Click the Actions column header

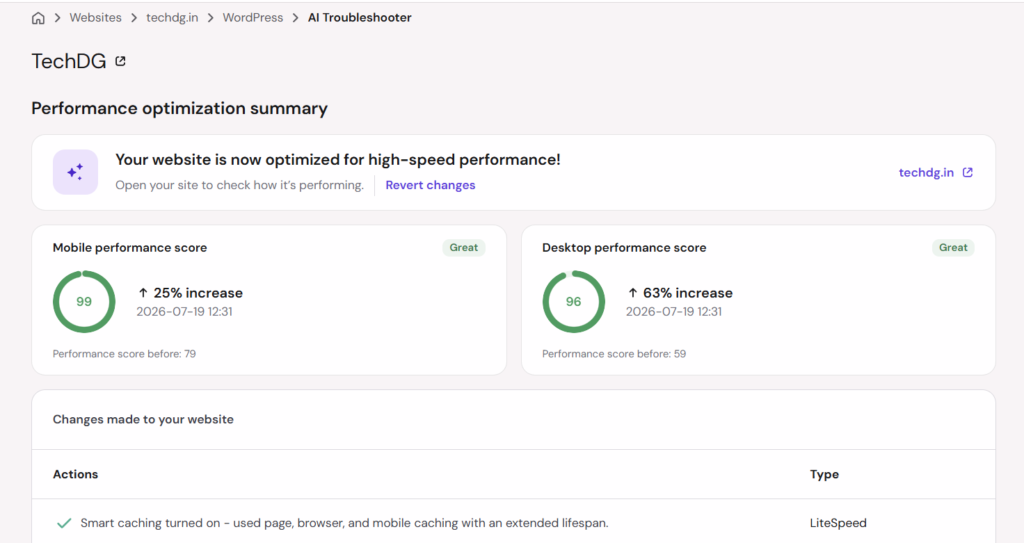coord(75,474)
